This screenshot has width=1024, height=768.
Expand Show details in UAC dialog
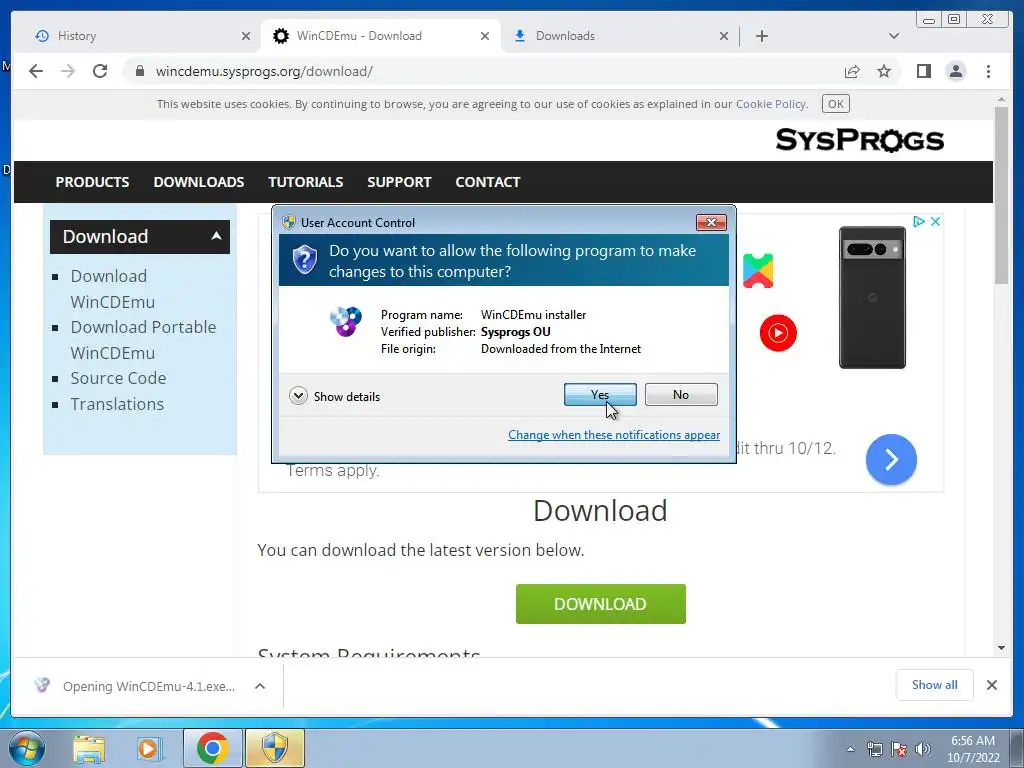coord(334,396)
